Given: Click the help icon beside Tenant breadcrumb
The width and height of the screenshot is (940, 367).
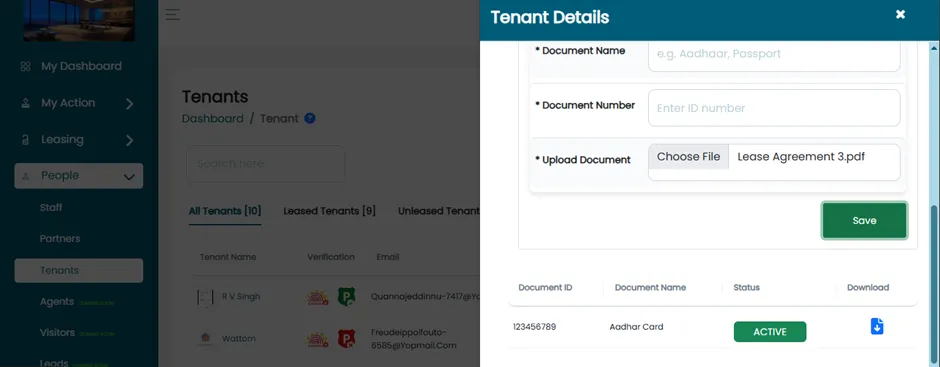Looking at the screenshot, I should click(309, 118).
